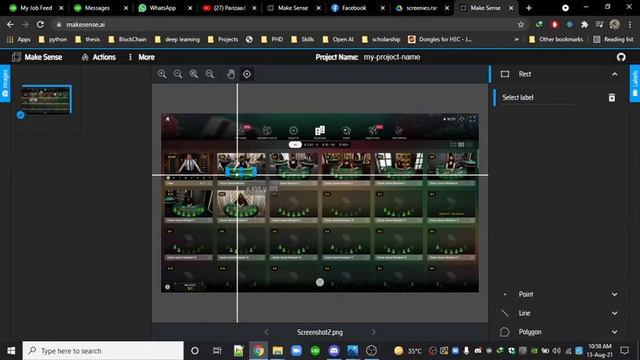Toggle the crosshair cursor mode
Screen dimensions: 640x360
[247, 74]
